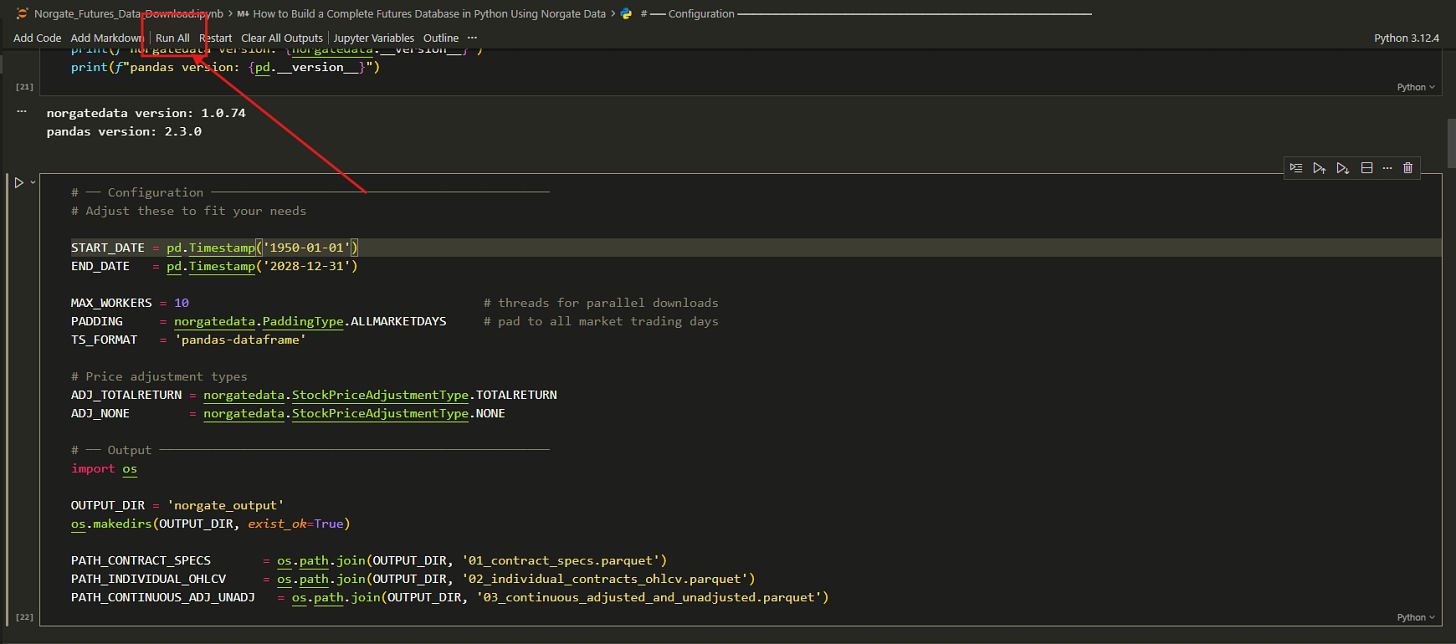Click Add Markdown in notebook toolbar
The image size is (1456, 644).
[107, 38]
